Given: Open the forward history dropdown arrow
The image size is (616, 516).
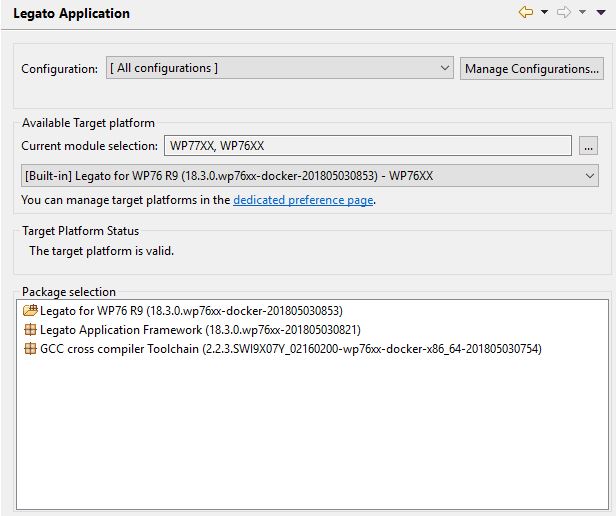Looking at the screenshot, I should 582,12.
